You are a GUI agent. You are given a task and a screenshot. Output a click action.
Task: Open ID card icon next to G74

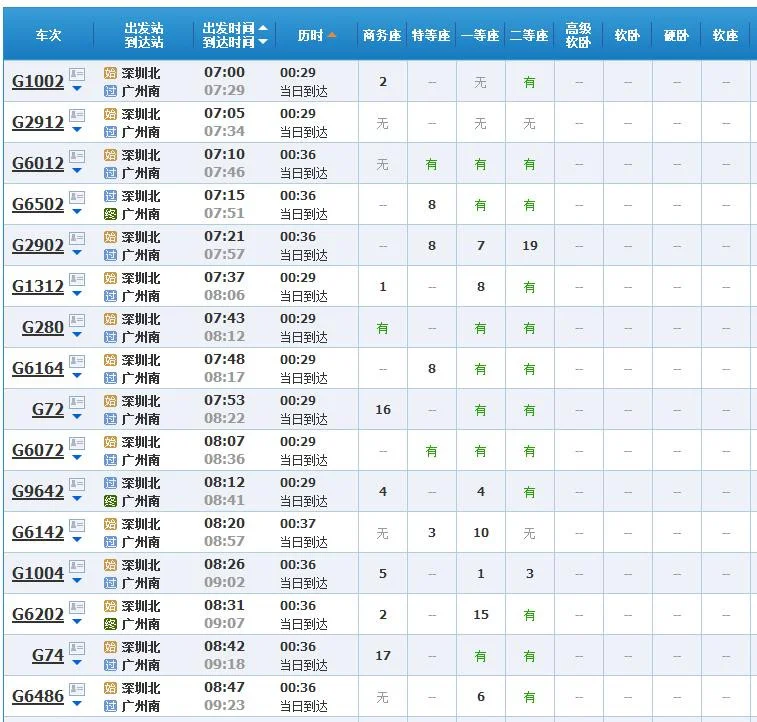tap(77, 648)
